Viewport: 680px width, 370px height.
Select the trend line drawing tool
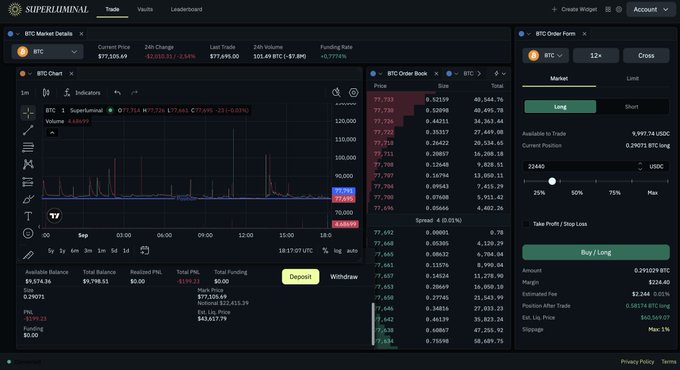(28, 130)
